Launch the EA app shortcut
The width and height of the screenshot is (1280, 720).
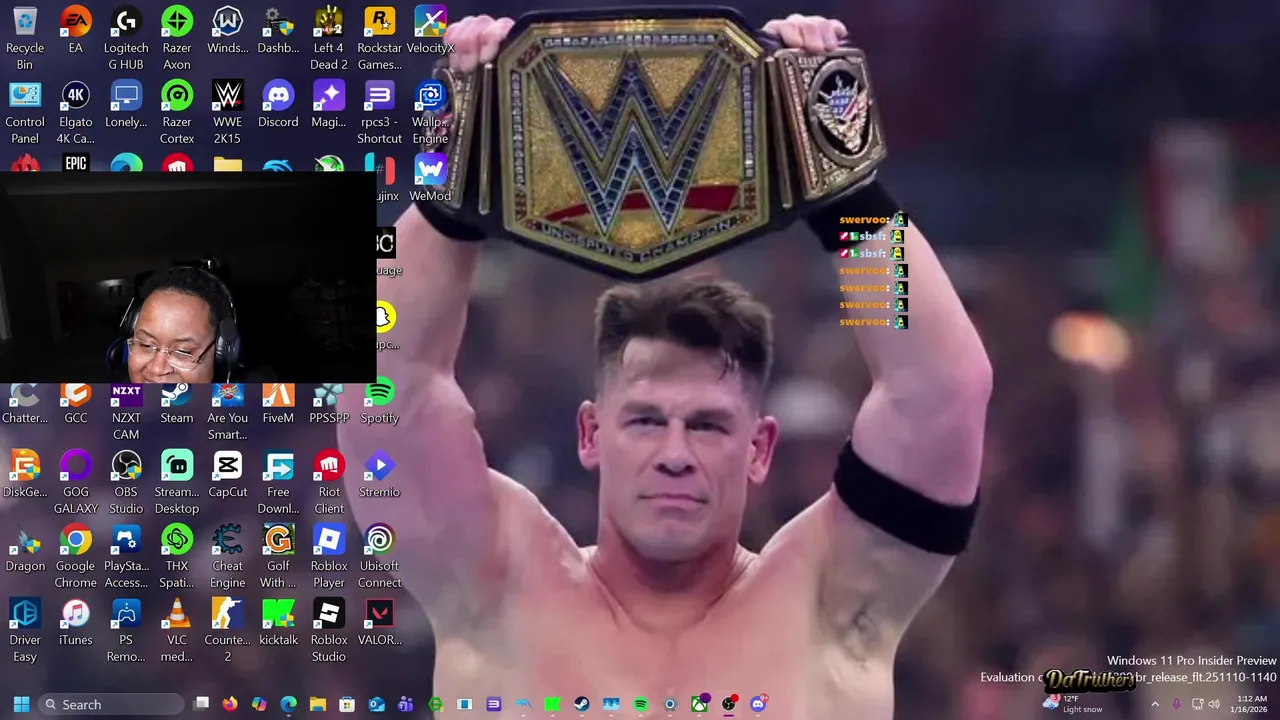[76, 30]
